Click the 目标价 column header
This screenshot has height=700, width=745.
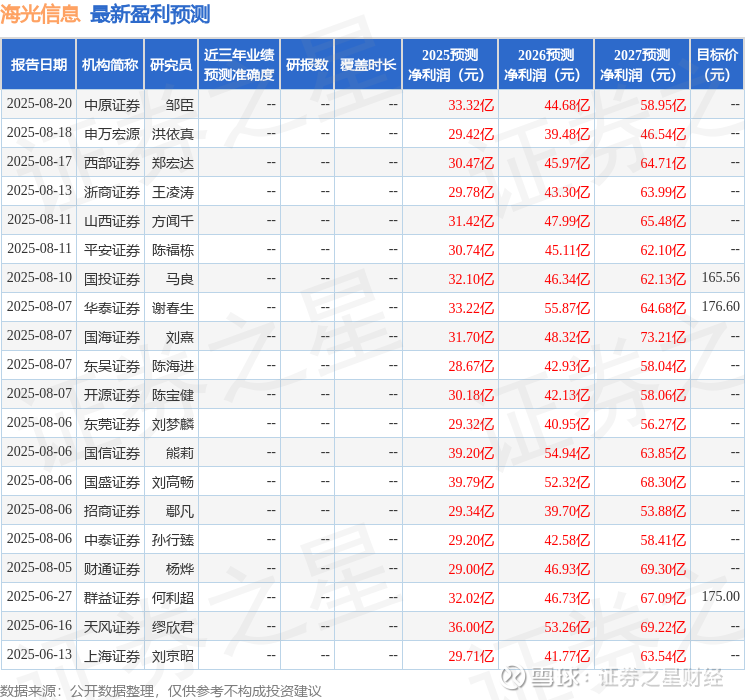717,65
